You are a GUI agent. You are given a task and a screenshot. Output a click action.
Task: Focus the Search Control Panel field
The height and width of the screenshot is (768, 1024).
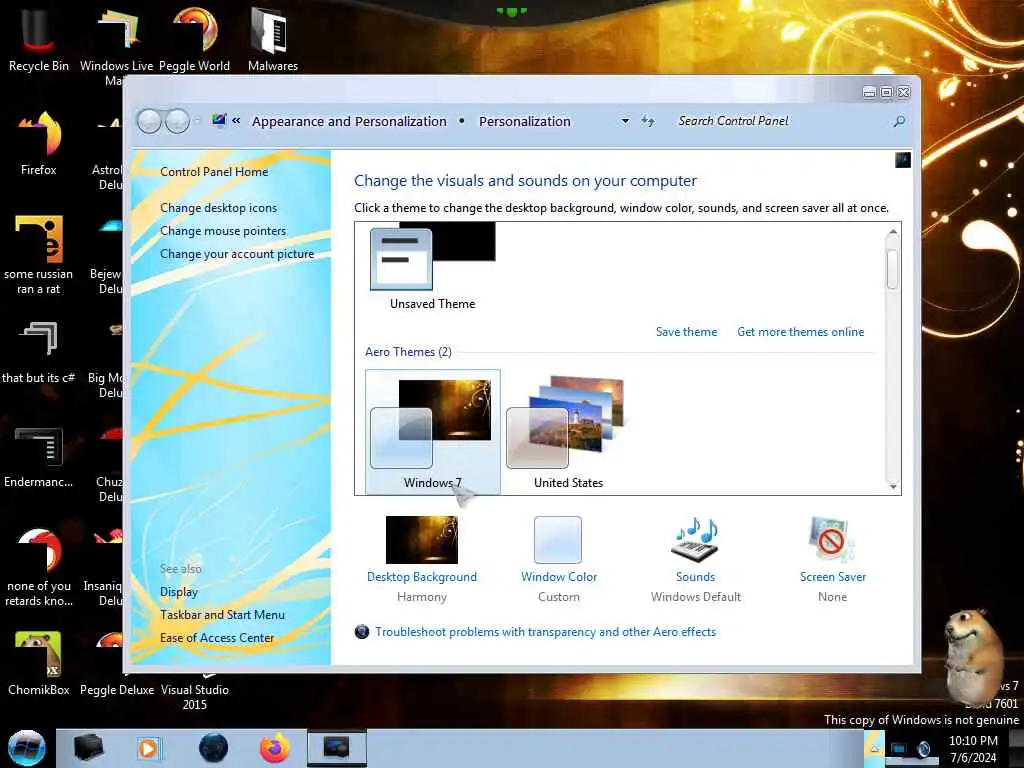tap(780, 121)
